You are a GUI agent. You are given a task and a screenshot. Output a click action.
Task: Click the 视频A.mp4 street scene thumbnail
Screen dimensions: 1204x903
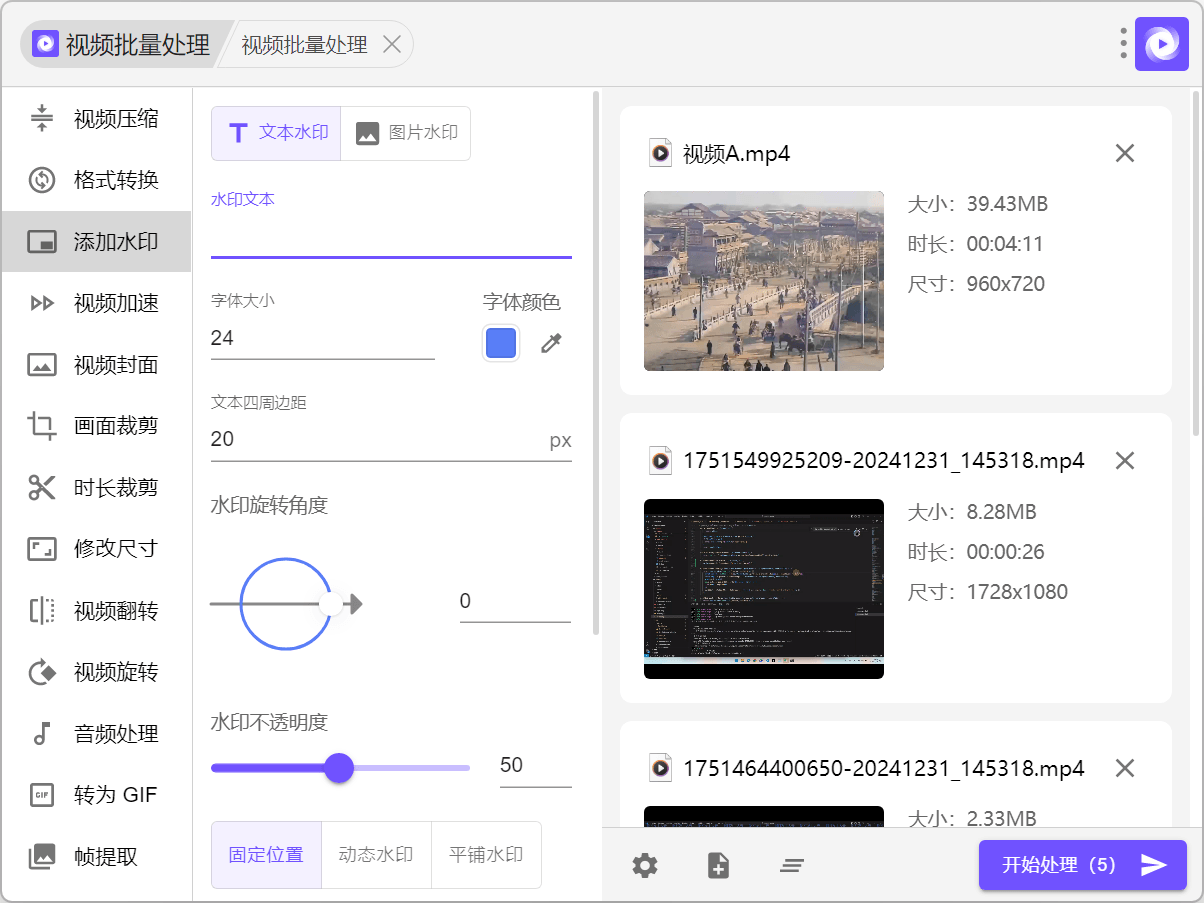764,281
